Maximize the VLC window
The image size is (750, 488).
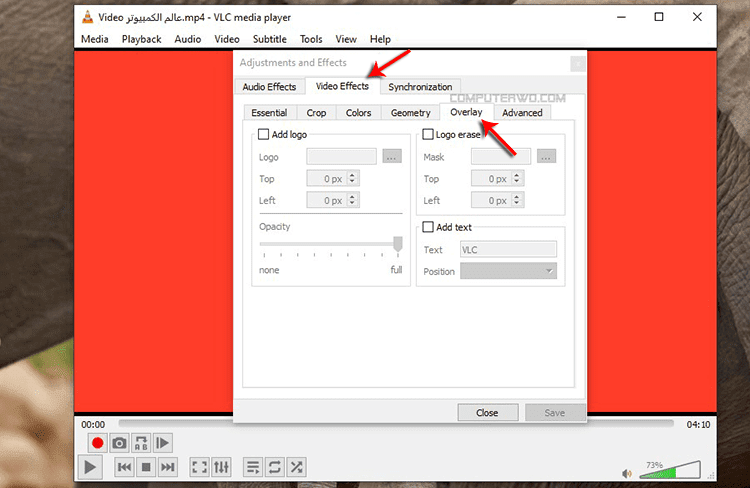659,17
